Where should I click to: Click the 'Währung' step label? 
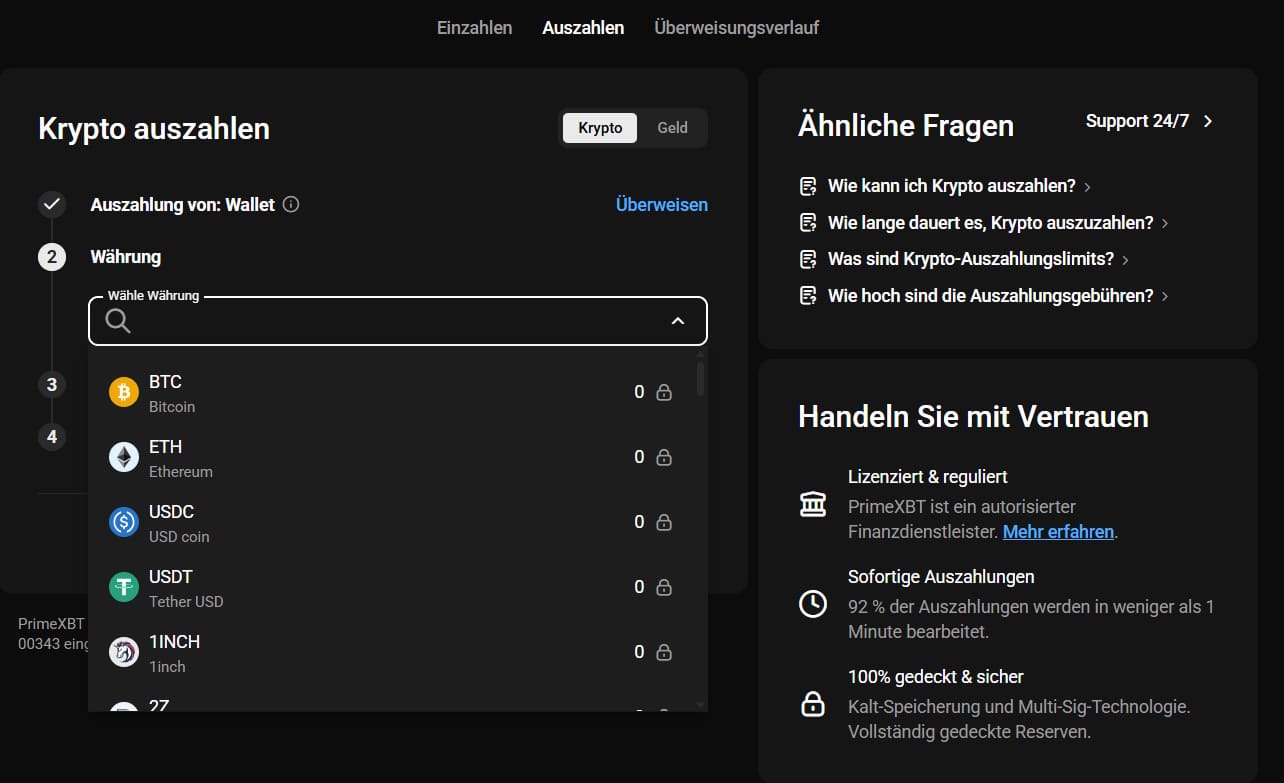click(x=126, y=257)
